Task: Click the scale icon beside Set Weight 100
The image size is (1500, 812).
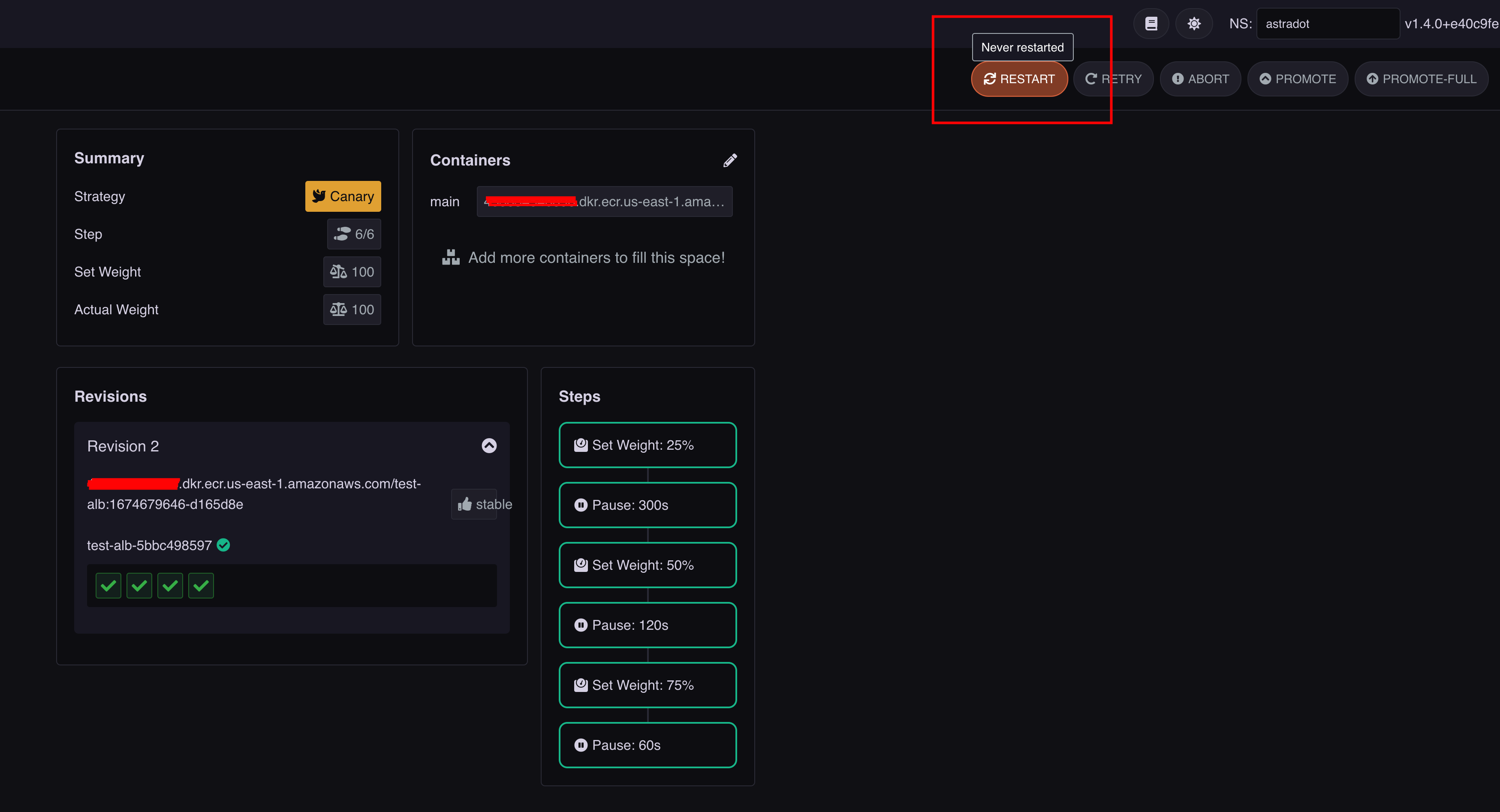Action: [340, 271]
